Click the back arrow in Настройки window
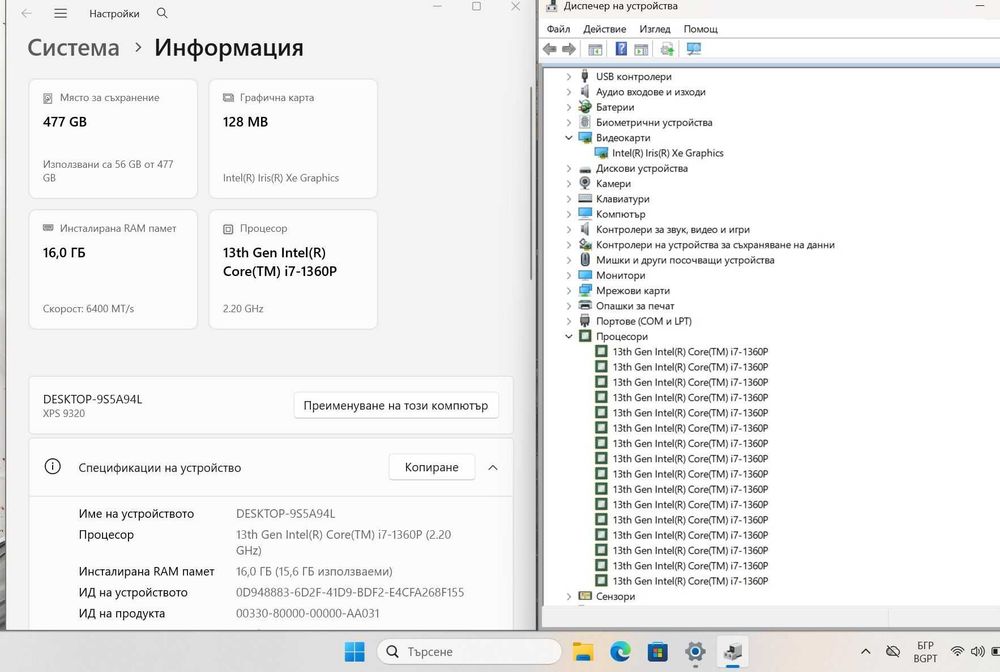The height and width of the screenshot is (672, 1000). pos(26,13)
